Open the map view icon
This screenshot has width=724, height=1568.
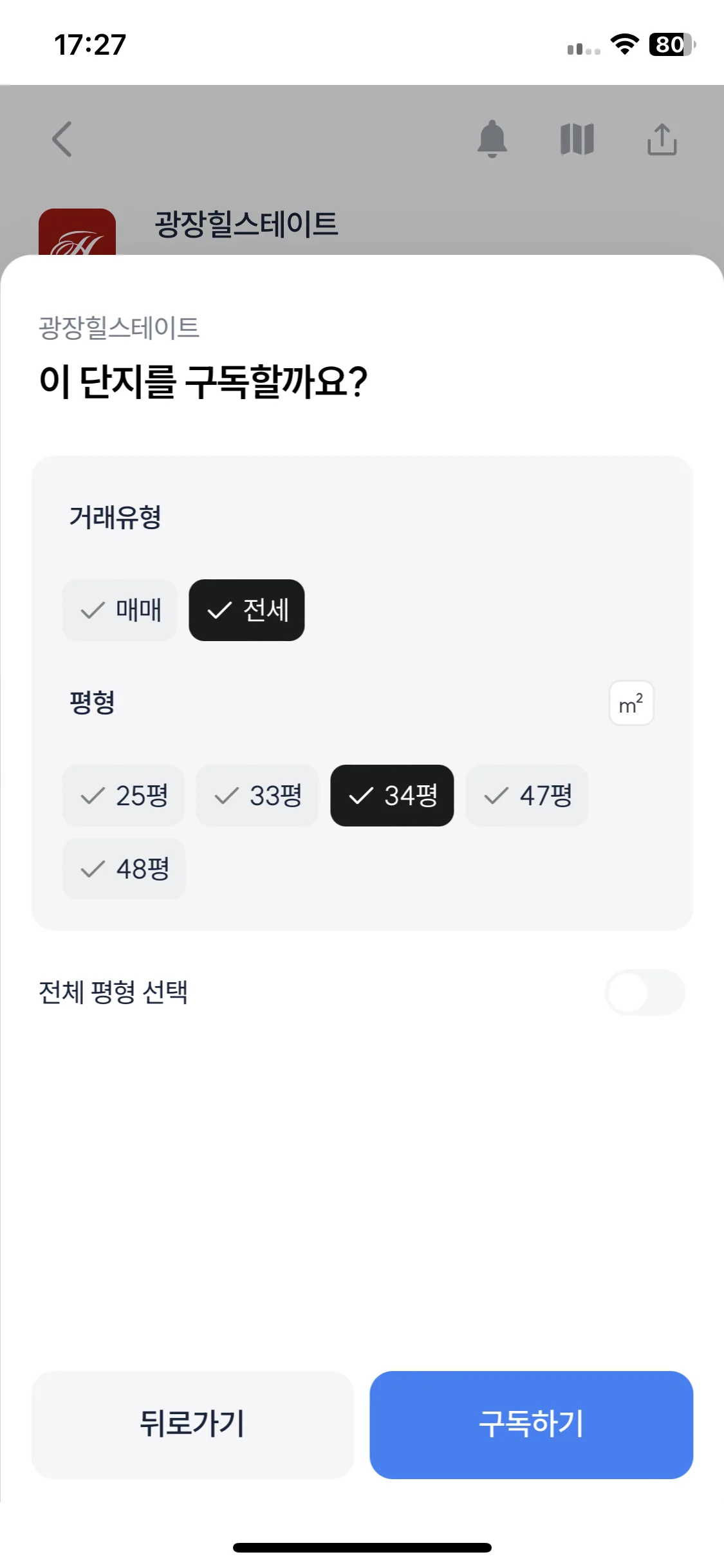coord(577,139)
